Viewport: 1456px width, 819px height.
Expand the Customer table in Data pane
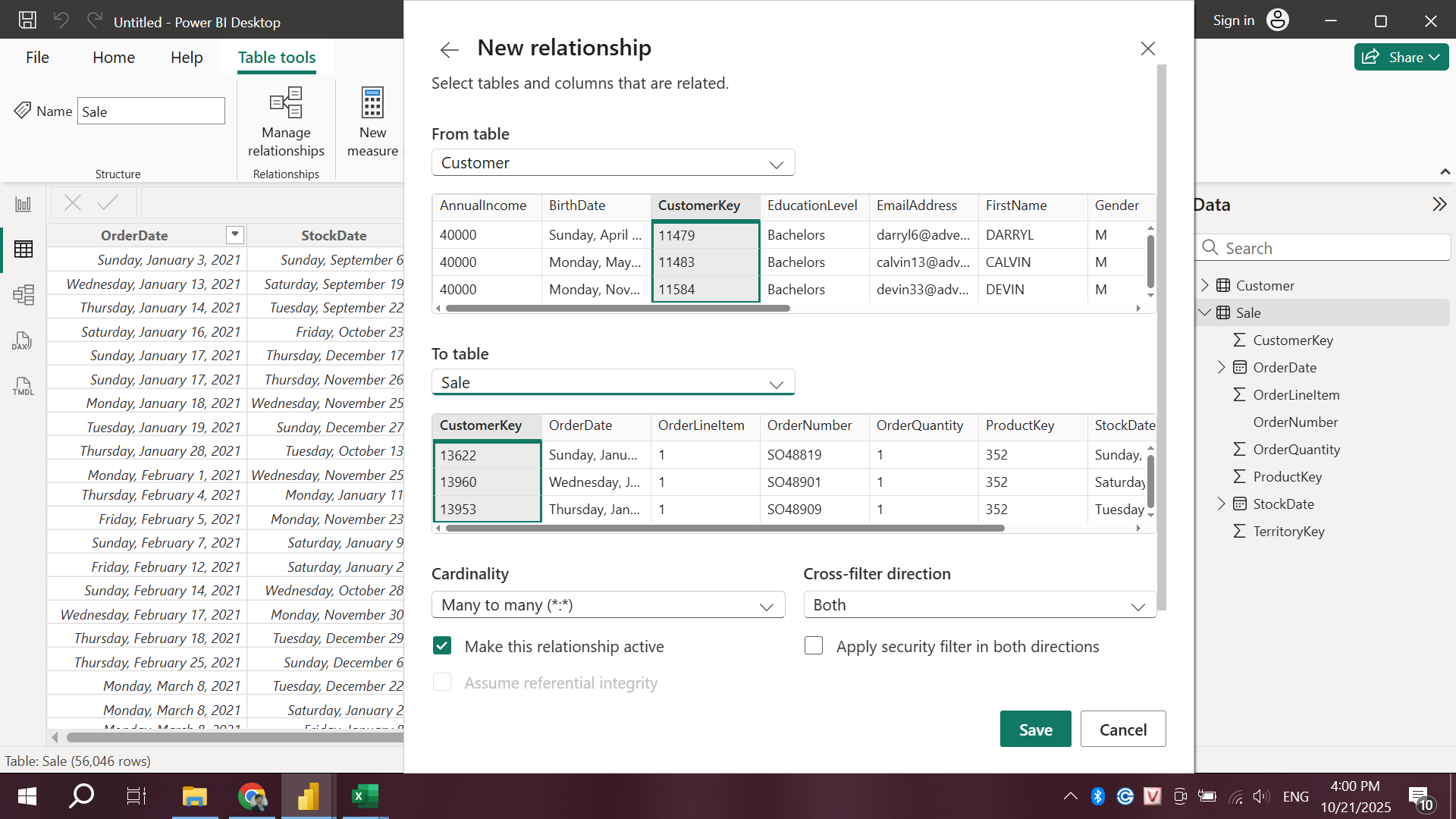coord(1205,285)
